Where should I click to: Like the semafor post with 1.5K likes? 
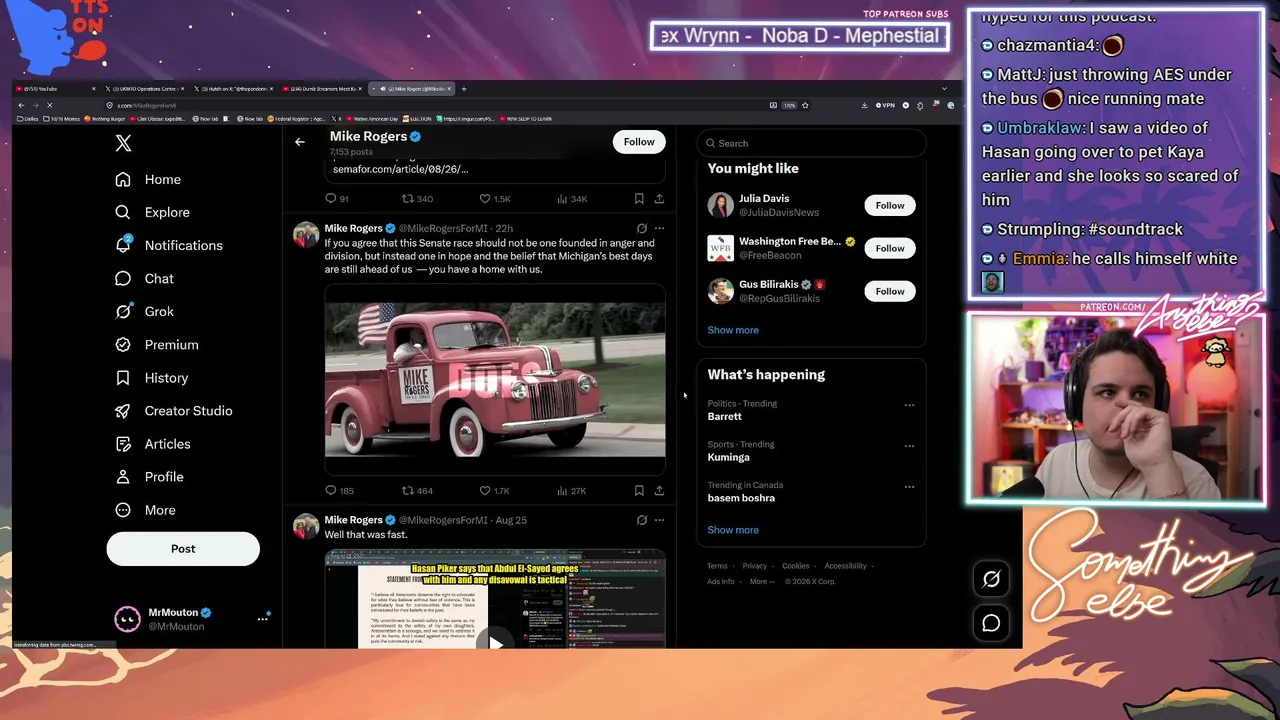[x=494, y=199]
